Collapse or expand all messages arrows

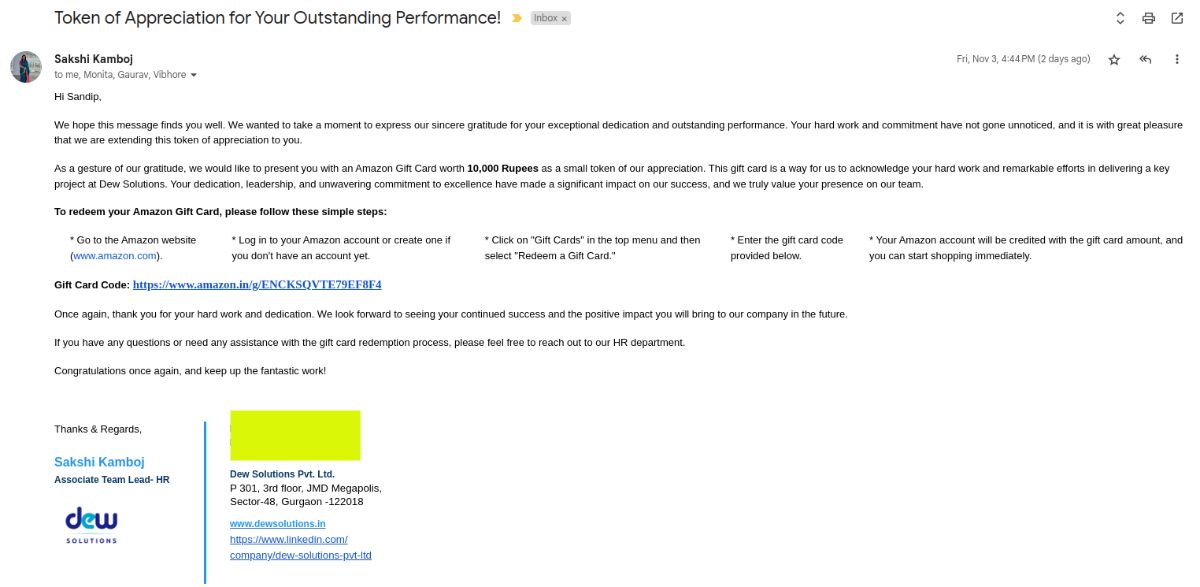click(1120, 18)
